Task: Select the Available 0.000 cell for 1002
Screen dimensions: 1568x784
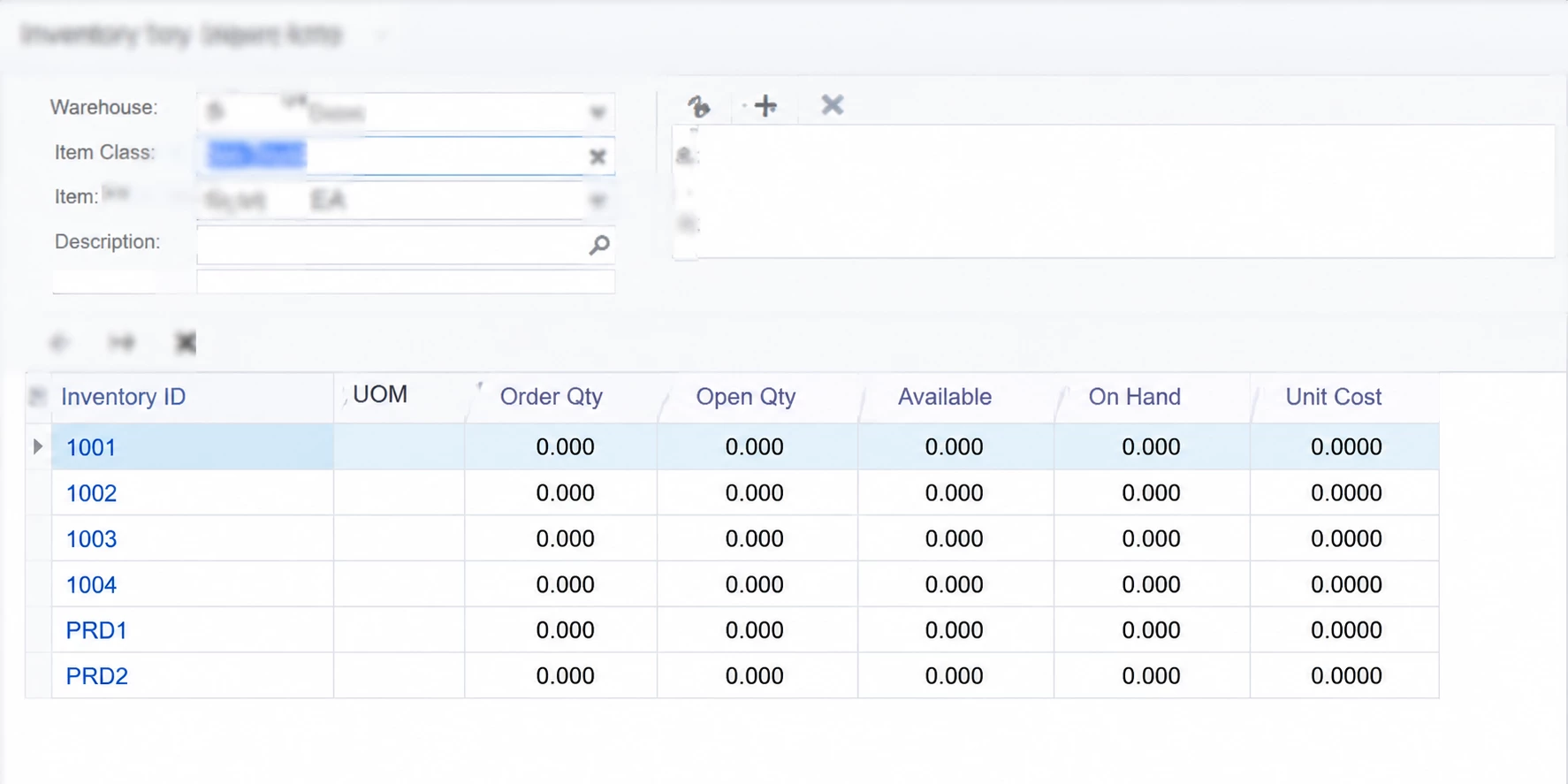Action: (x=956, y=493)
